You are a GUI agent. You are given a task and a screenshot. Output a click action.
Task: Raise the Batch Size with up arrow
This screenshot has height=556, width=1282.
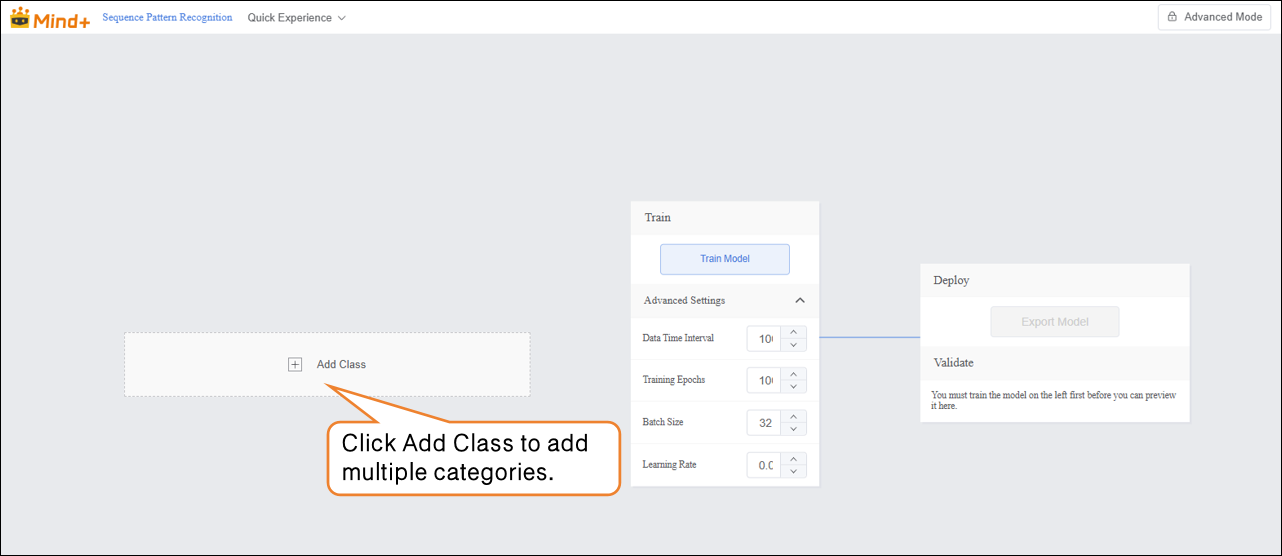pyautogui.click(x=792, y=416)
